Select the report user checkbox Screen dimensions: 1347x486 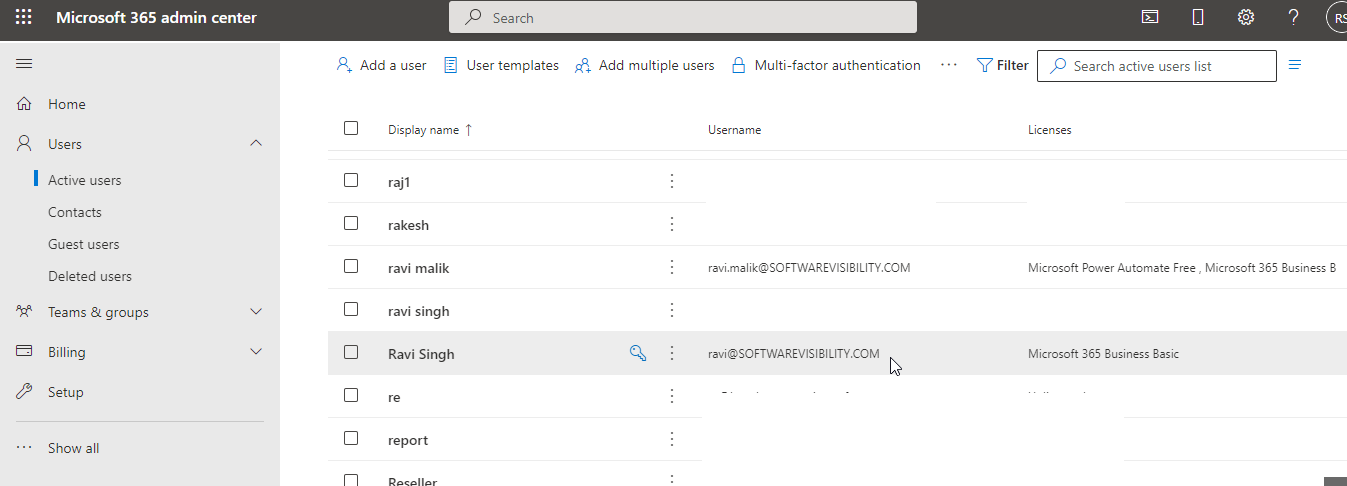(351, 438)
